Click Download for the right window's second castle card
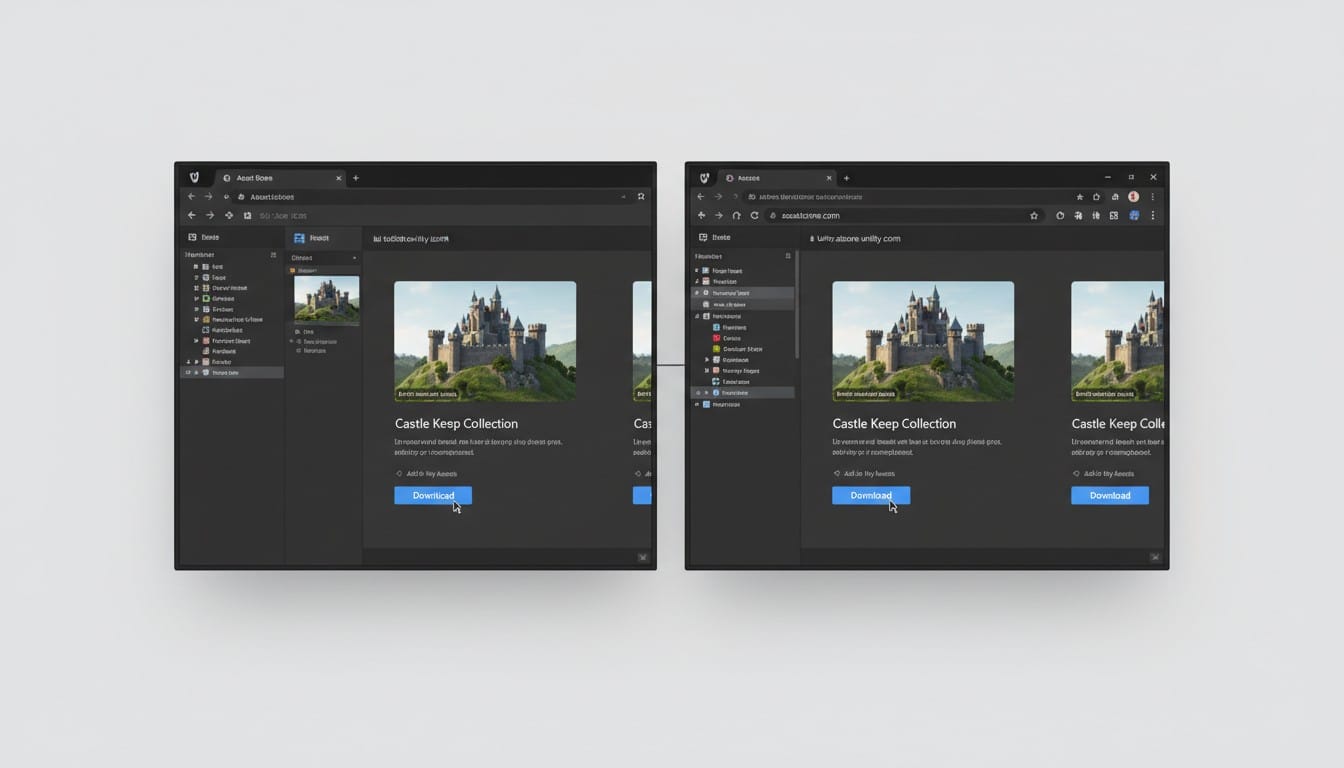1344x768 pixels. tap(1110, 495)
